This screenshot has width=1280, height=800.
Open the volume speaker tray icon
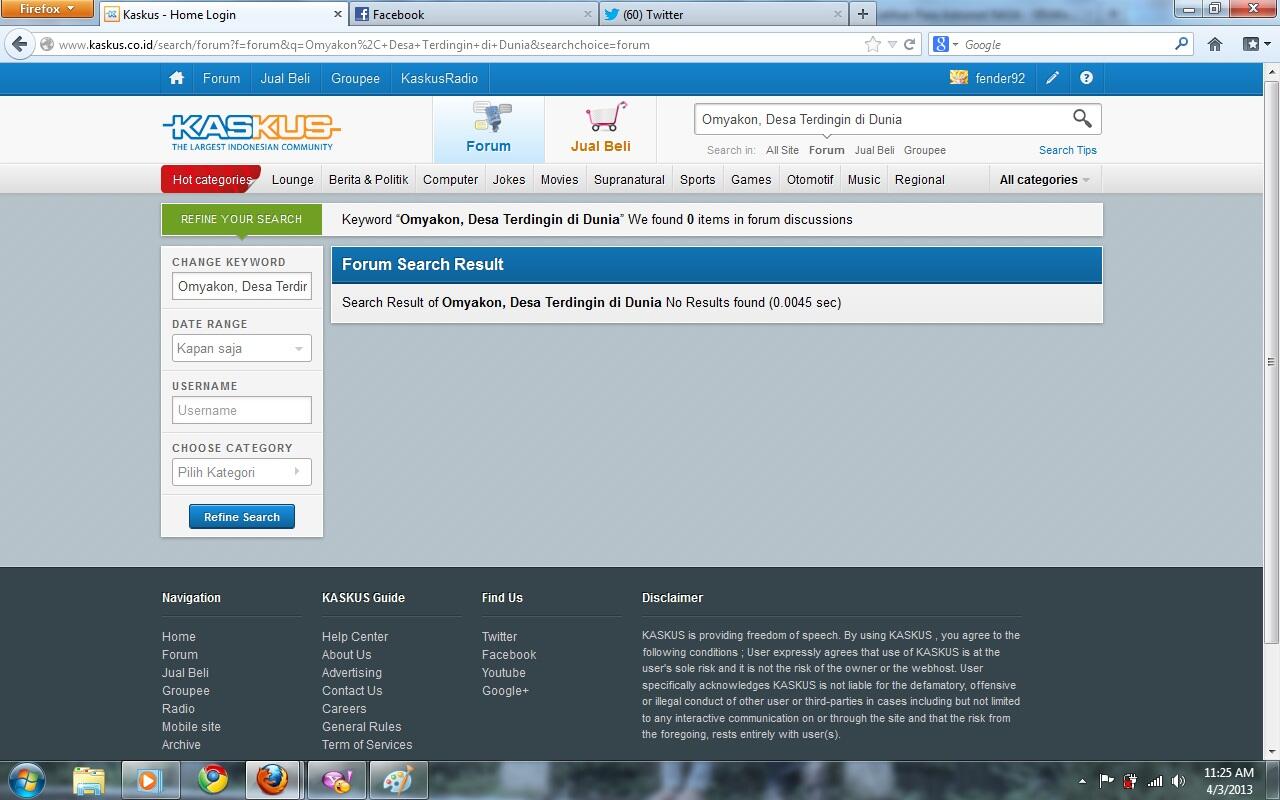coord(1179,781)
